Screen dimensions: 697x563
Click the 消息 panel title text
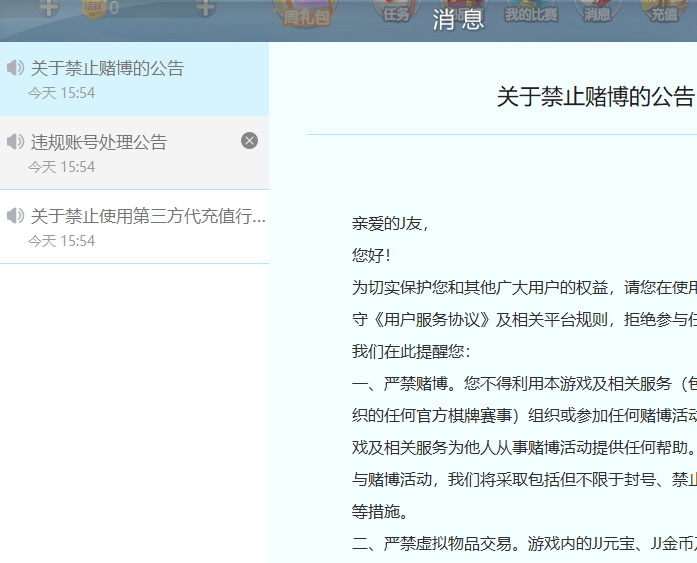[x=458, y=20]
